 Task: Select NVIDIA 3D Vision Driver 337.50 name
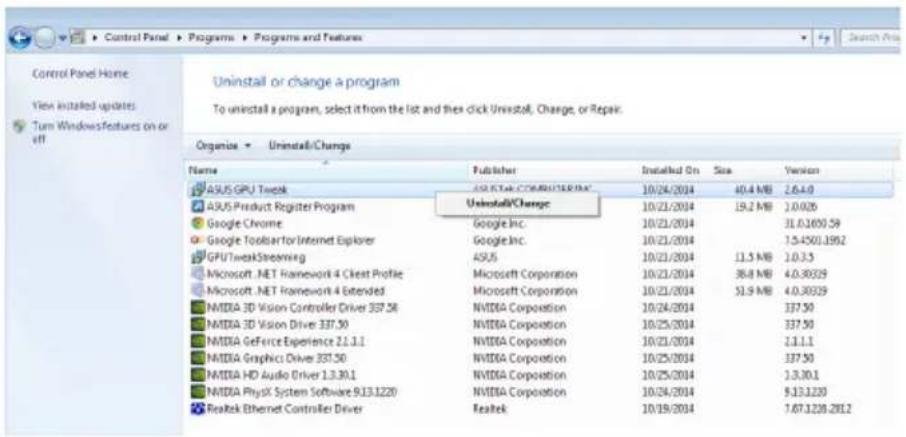[278, 324]
